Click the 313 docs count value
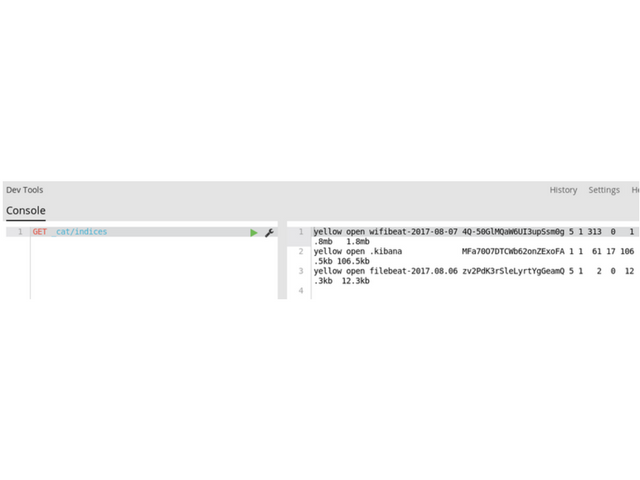 pyautogui.click(x=595, y=232)
